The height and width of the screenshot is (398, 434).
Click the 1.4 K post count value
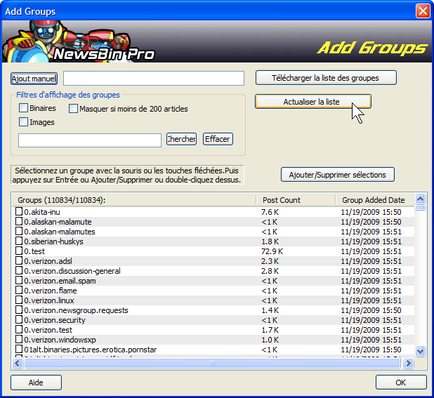point(270,310)
